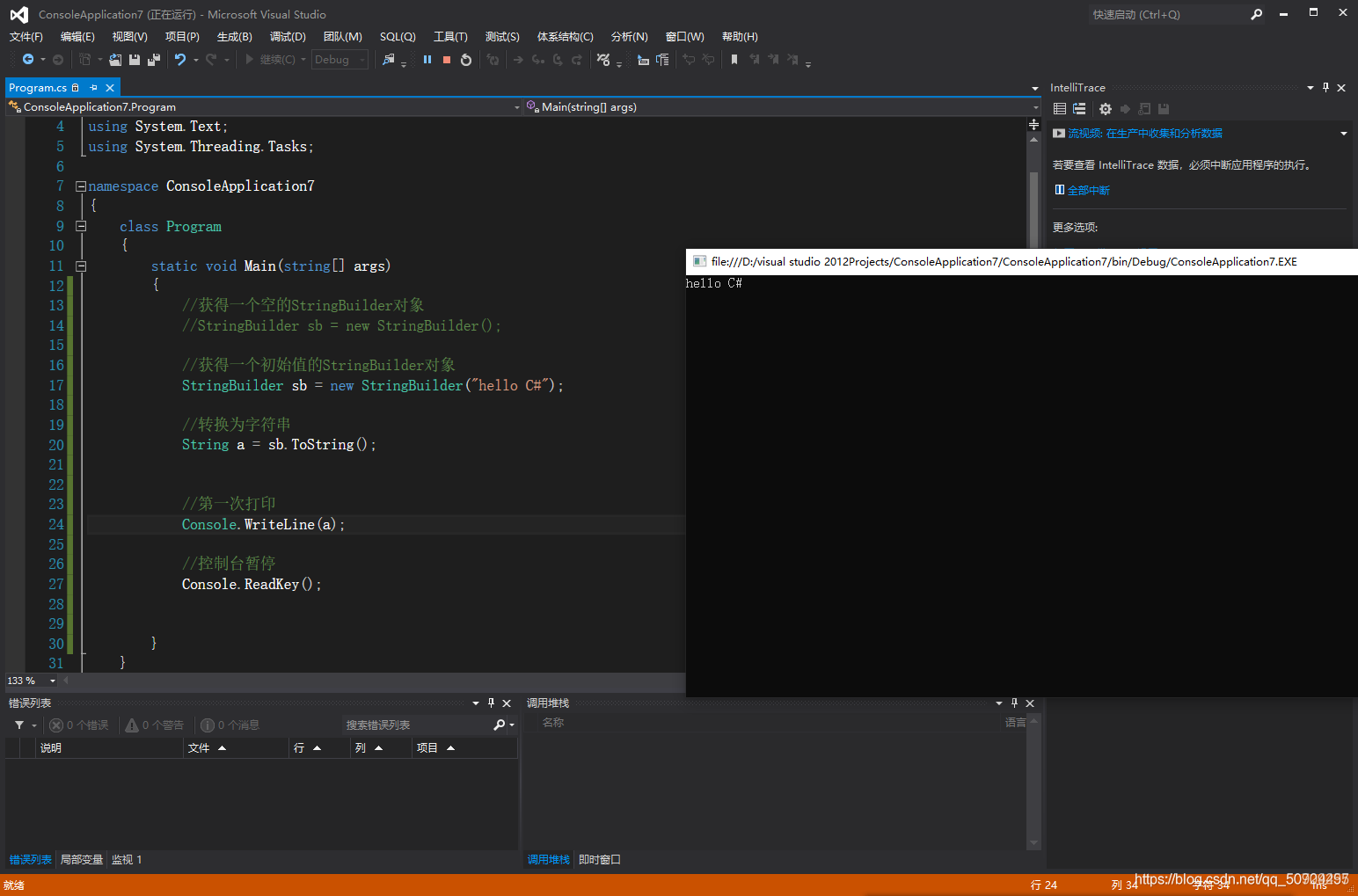Open the 编辑(E) menu

(x=77, y=36)
